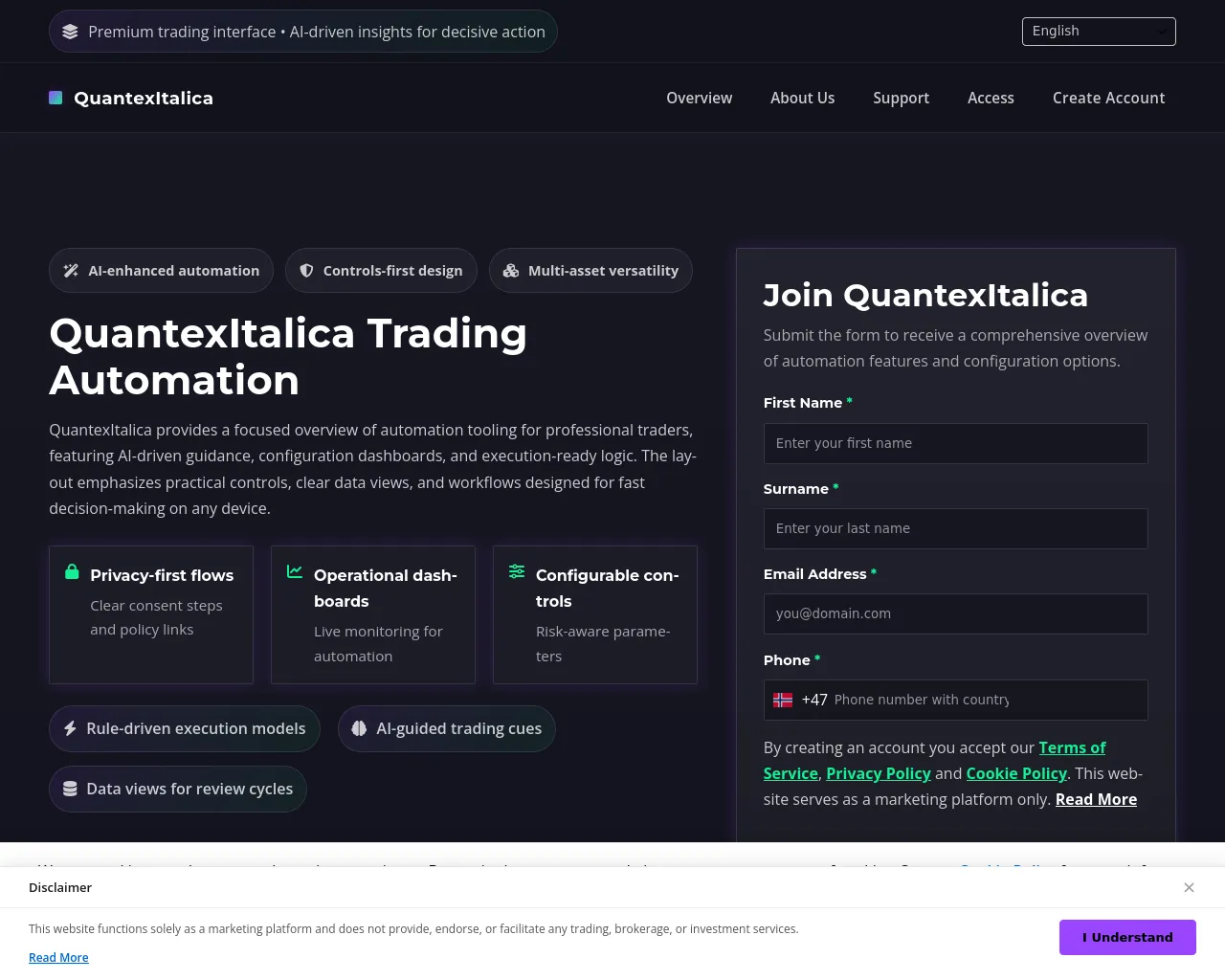Screen dimensions: 1225x980
Task: Click the sliders Configurable controls icon
Action: click(x=517, y=571)
